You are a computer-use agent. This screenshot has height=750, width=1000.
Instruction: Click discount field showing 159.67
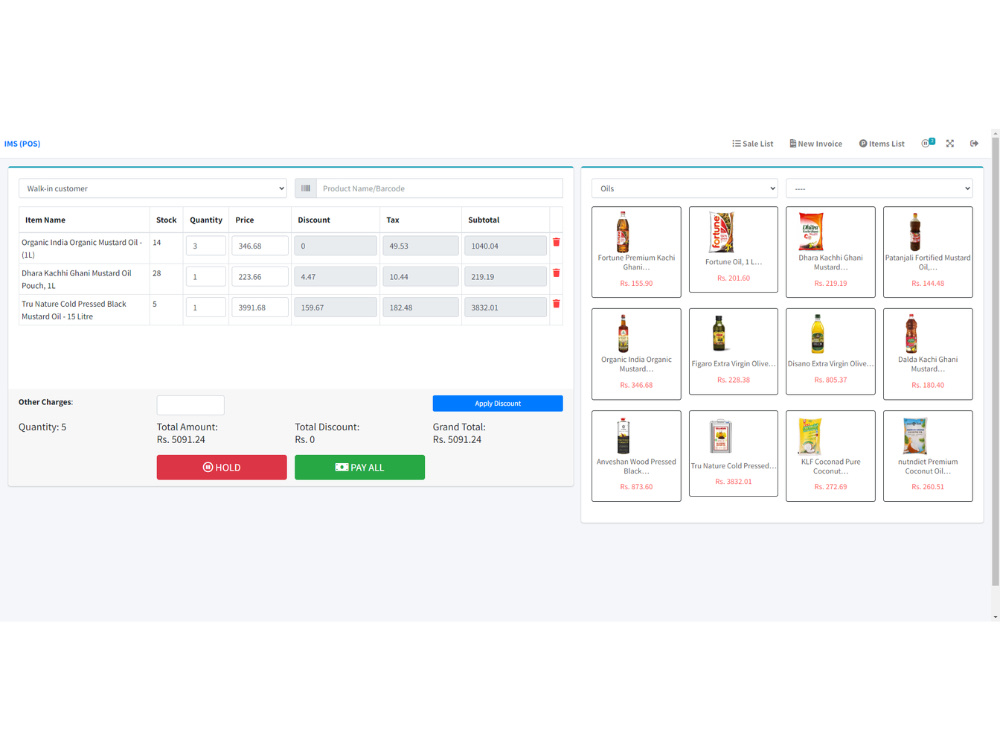pyautogui.click(x=335, y=307)
